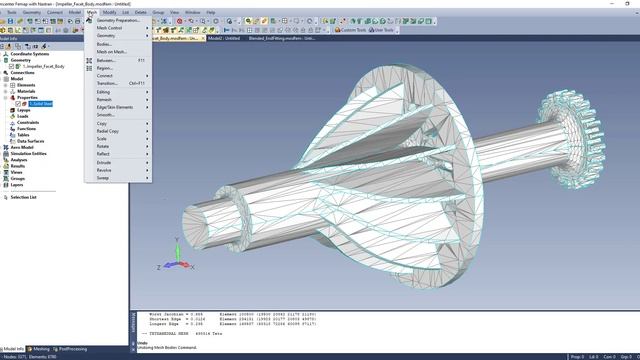Collapse the Properties tree node
The width and height of the screenshot is (640, 360).
pyautogui.click(x=6, y=98)
